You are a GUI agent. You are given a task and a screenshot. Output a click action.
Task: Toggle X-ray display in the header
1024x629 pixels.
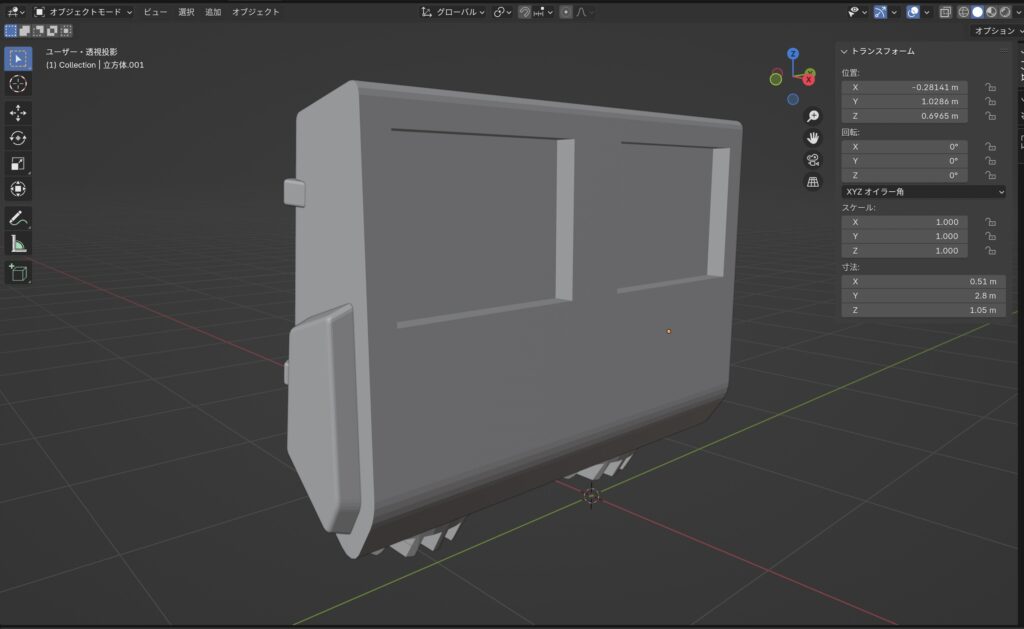coord(945,12)
